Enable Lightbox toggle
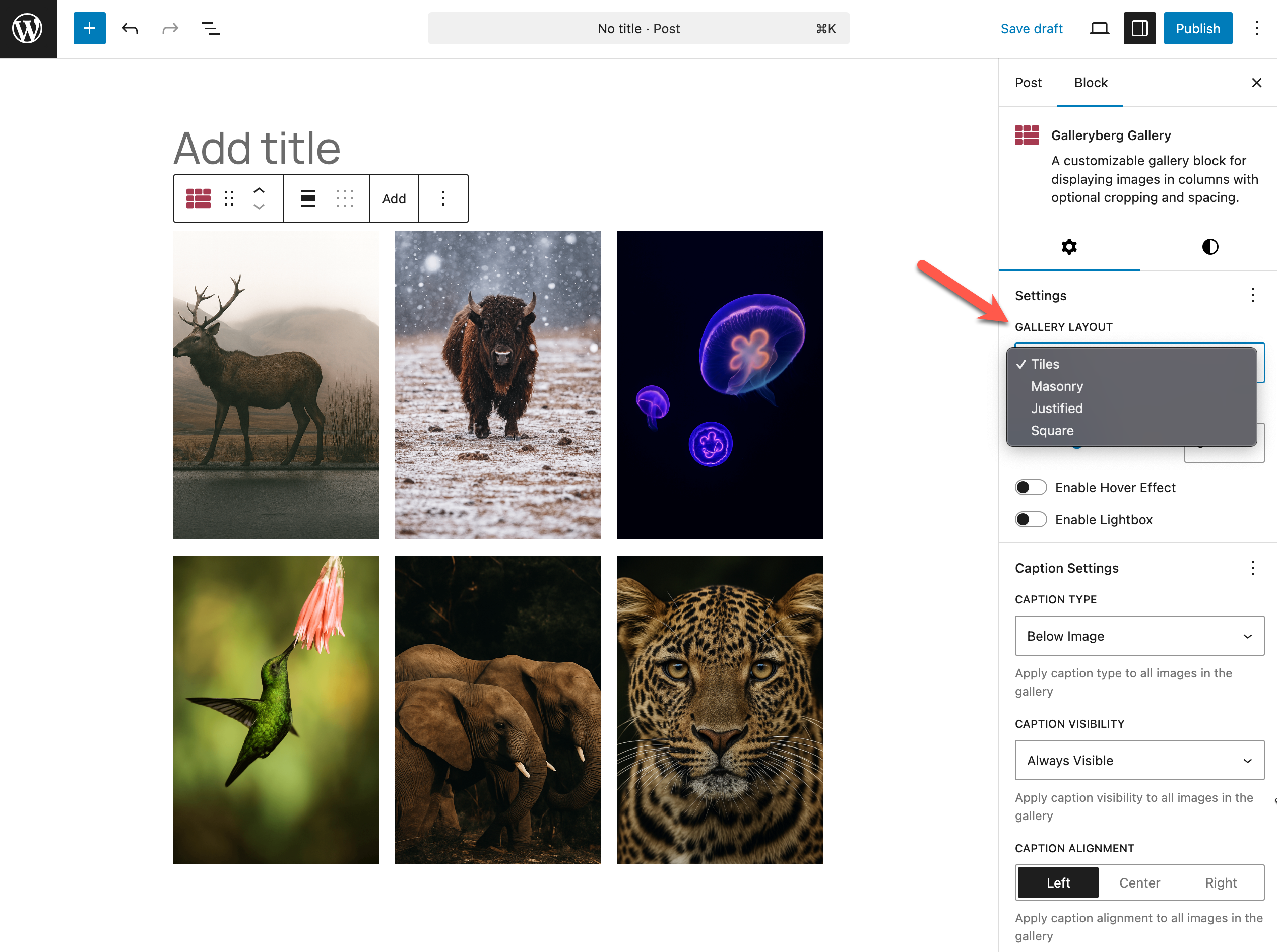Image resolution: width=1277 pixels, height=952 pixels. 1030,519
